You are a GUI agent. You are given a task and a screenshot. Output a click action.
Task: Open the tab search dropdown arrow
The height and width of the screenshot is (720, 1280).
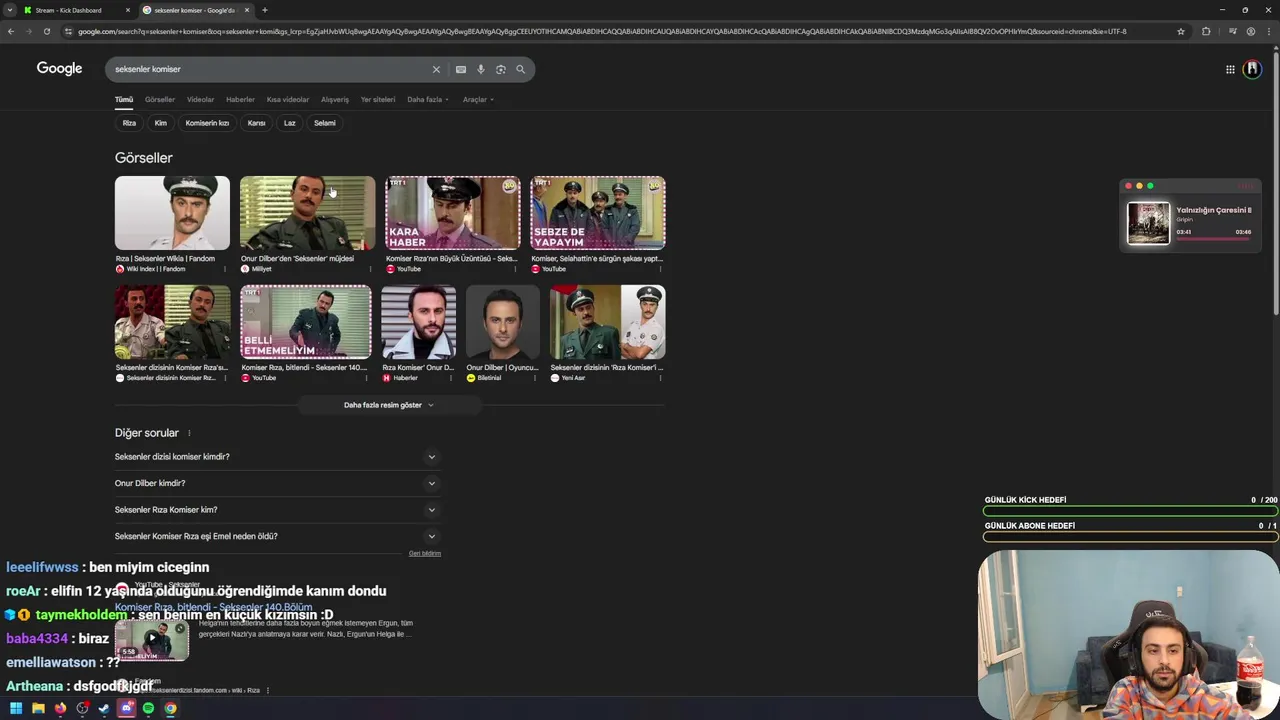point(9,10)
